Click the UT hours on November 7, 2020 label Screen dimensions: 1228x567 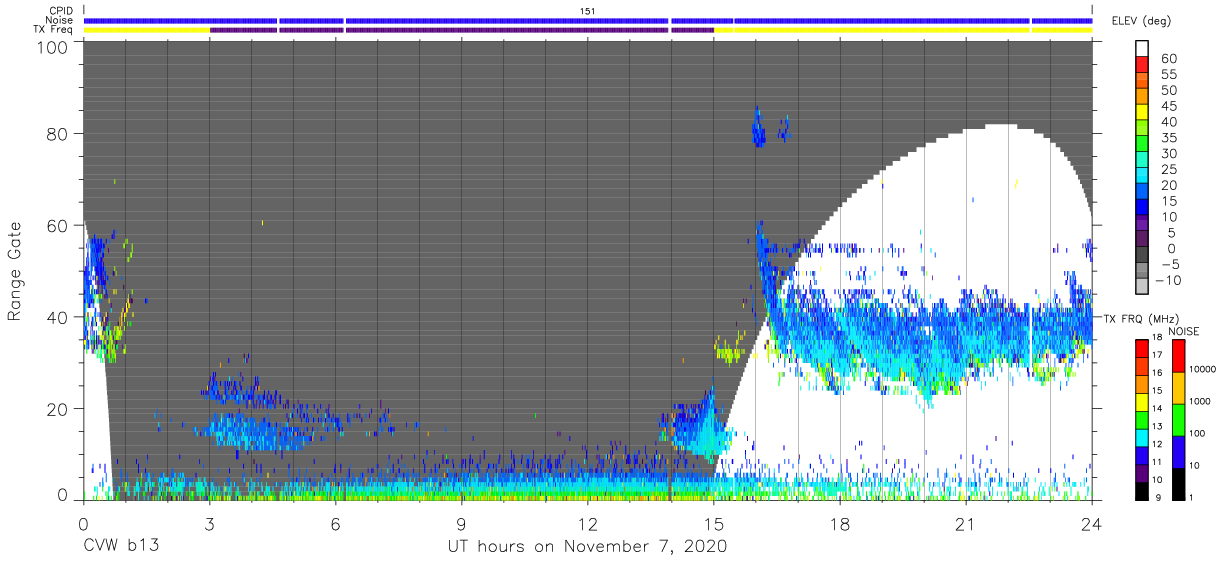(587, 547)
